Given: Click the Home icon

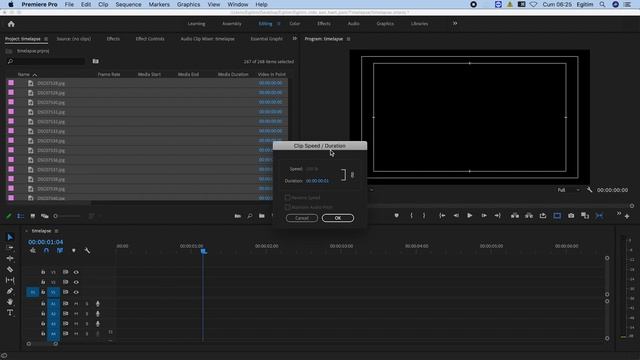Looking at the screenshot, I should point(11,24).
